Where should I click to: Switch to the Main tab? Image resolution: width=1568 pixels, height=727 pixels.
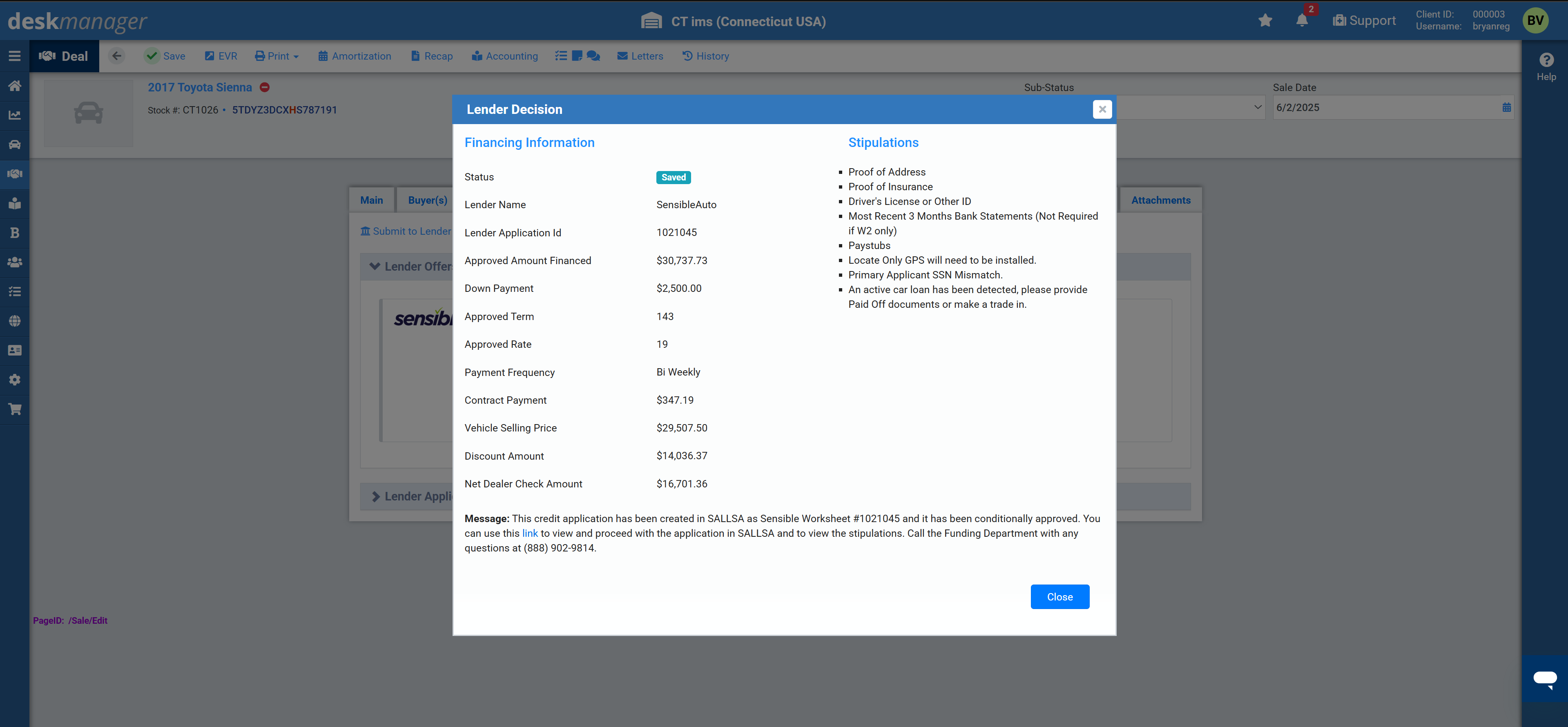coord(371,200)
